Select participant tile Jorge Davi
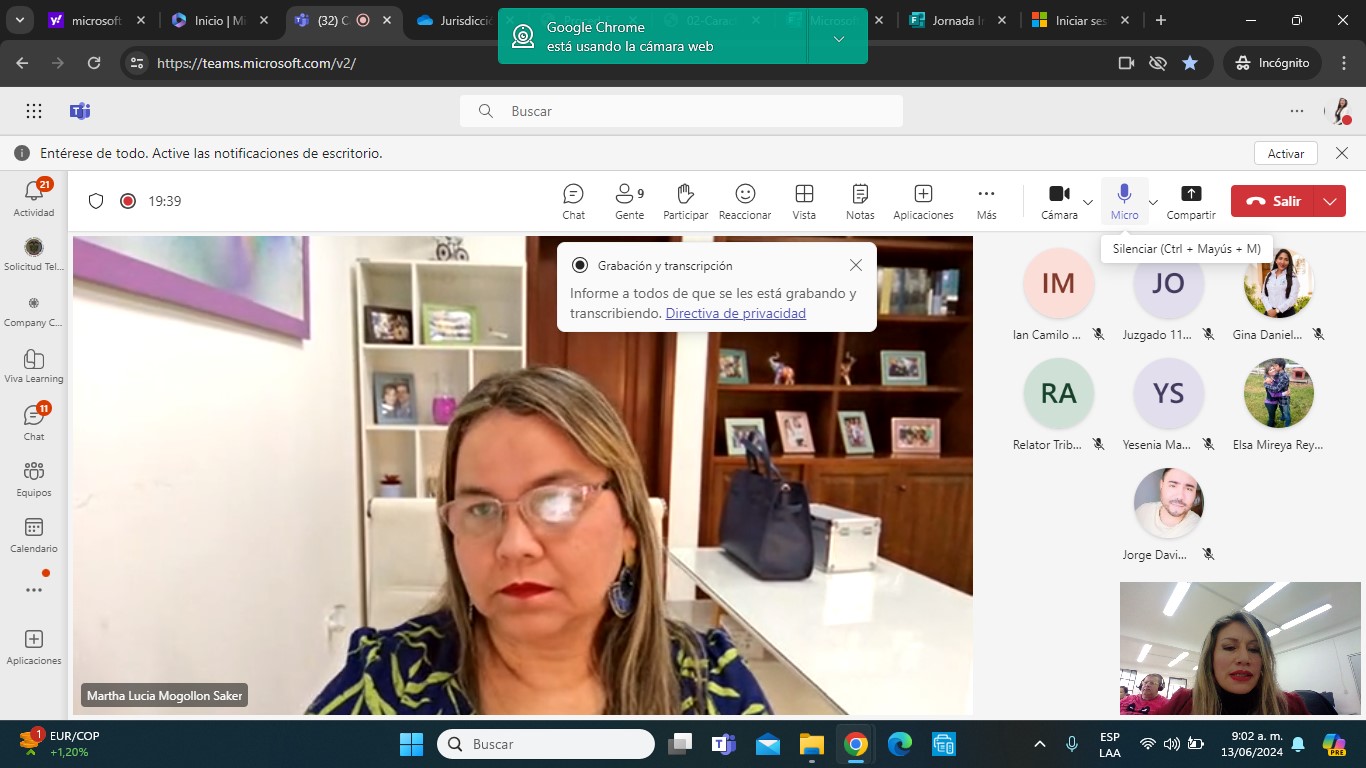 [x=1169, y=515]
